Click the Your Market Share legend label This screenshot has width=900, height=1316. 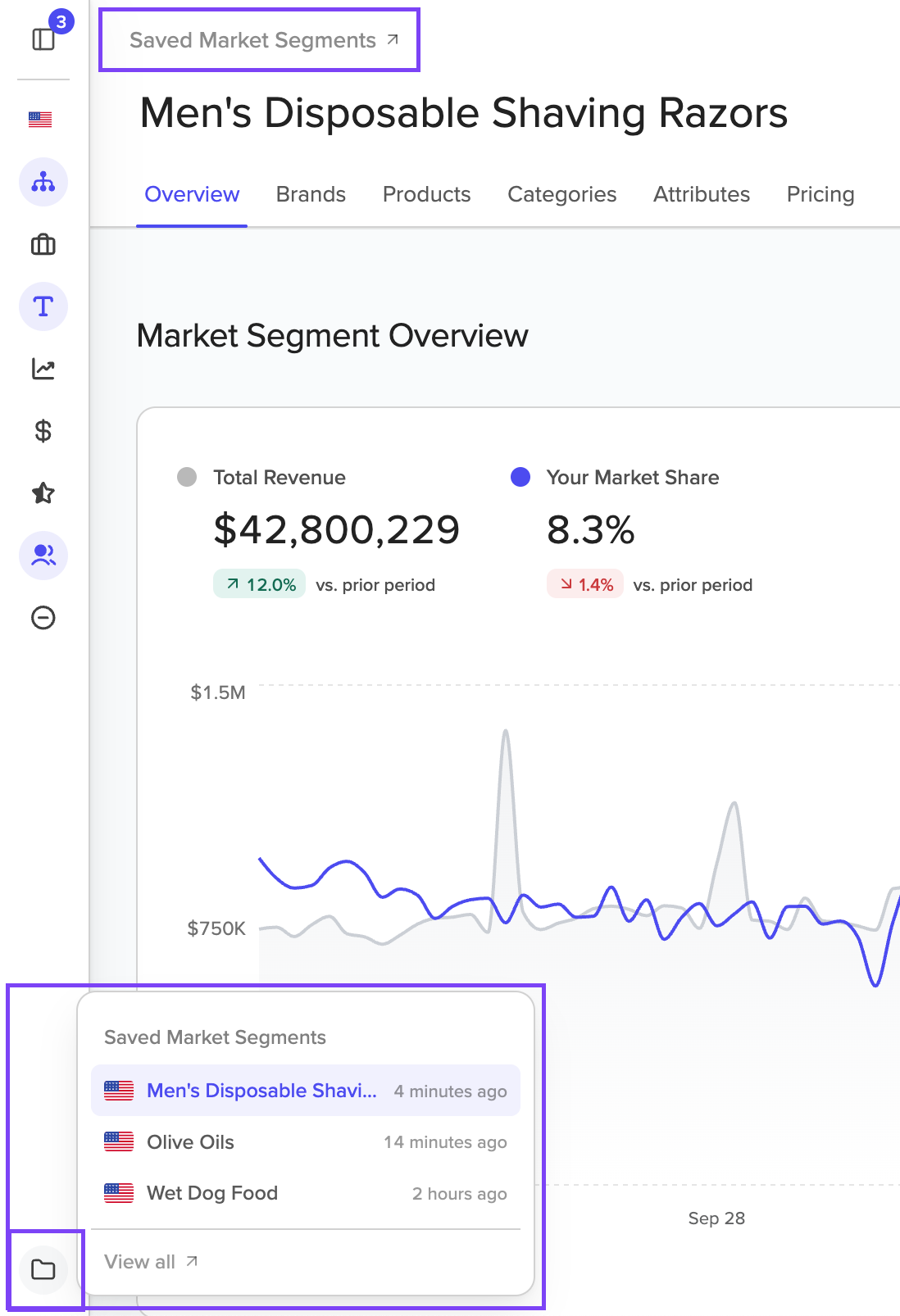click(633, 477)
